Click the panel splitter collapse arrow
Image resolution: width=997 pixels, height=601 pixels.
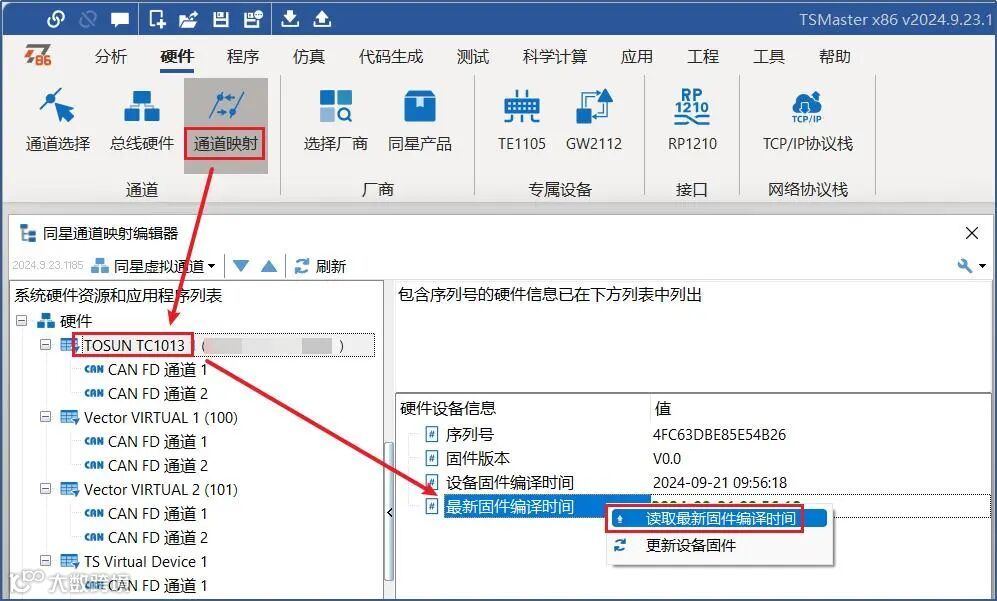(389, 512)
